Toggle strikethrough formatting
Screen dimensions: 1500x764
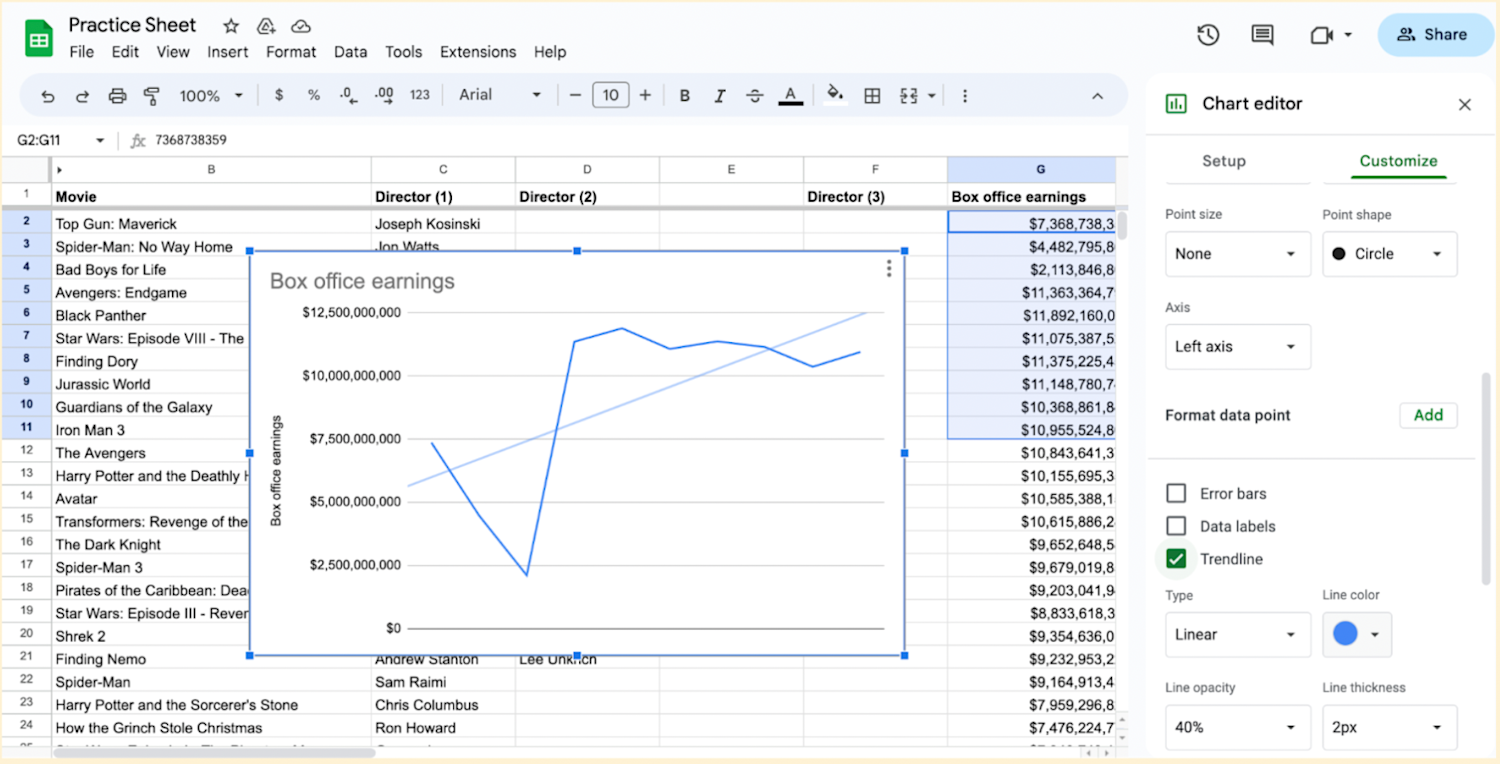tap(755, 96)
